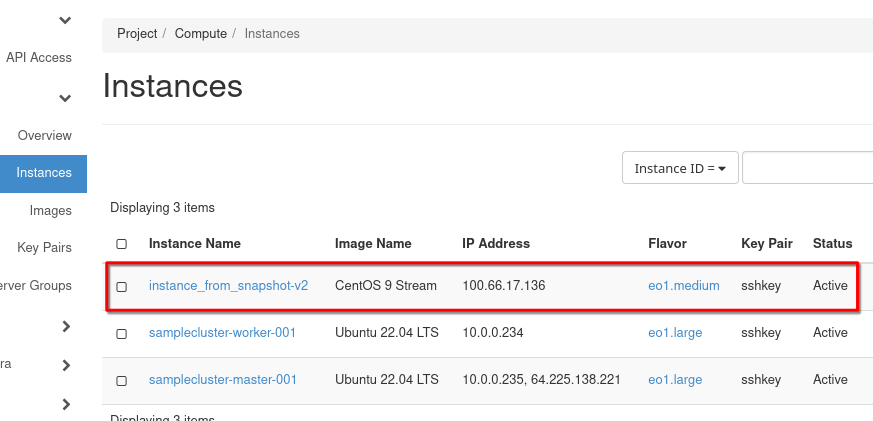Click the eo1.medium flavor link
This screenshot has width=873, height=421.
pos(683,286)
